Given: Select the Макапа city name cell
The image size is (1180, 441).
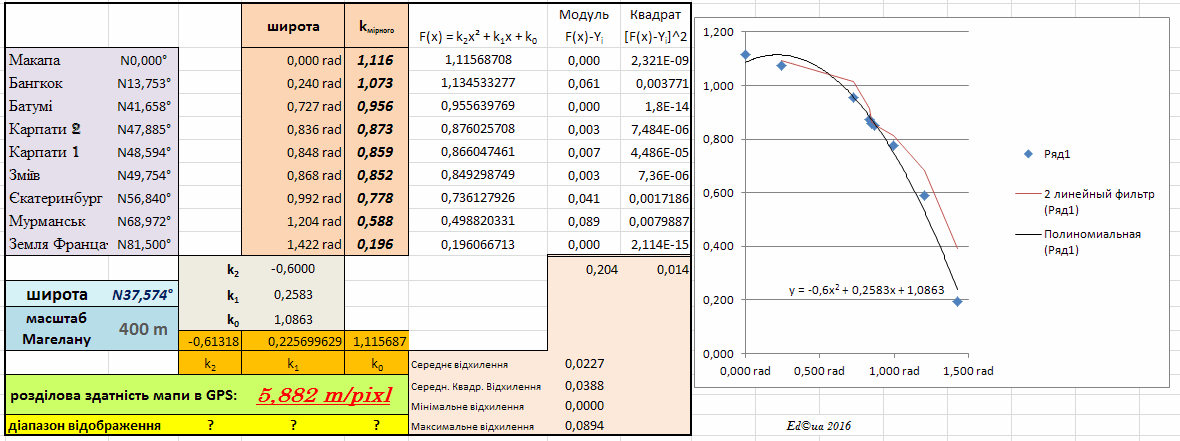Looking at the screenshot, I should click(x=36, y=60).
